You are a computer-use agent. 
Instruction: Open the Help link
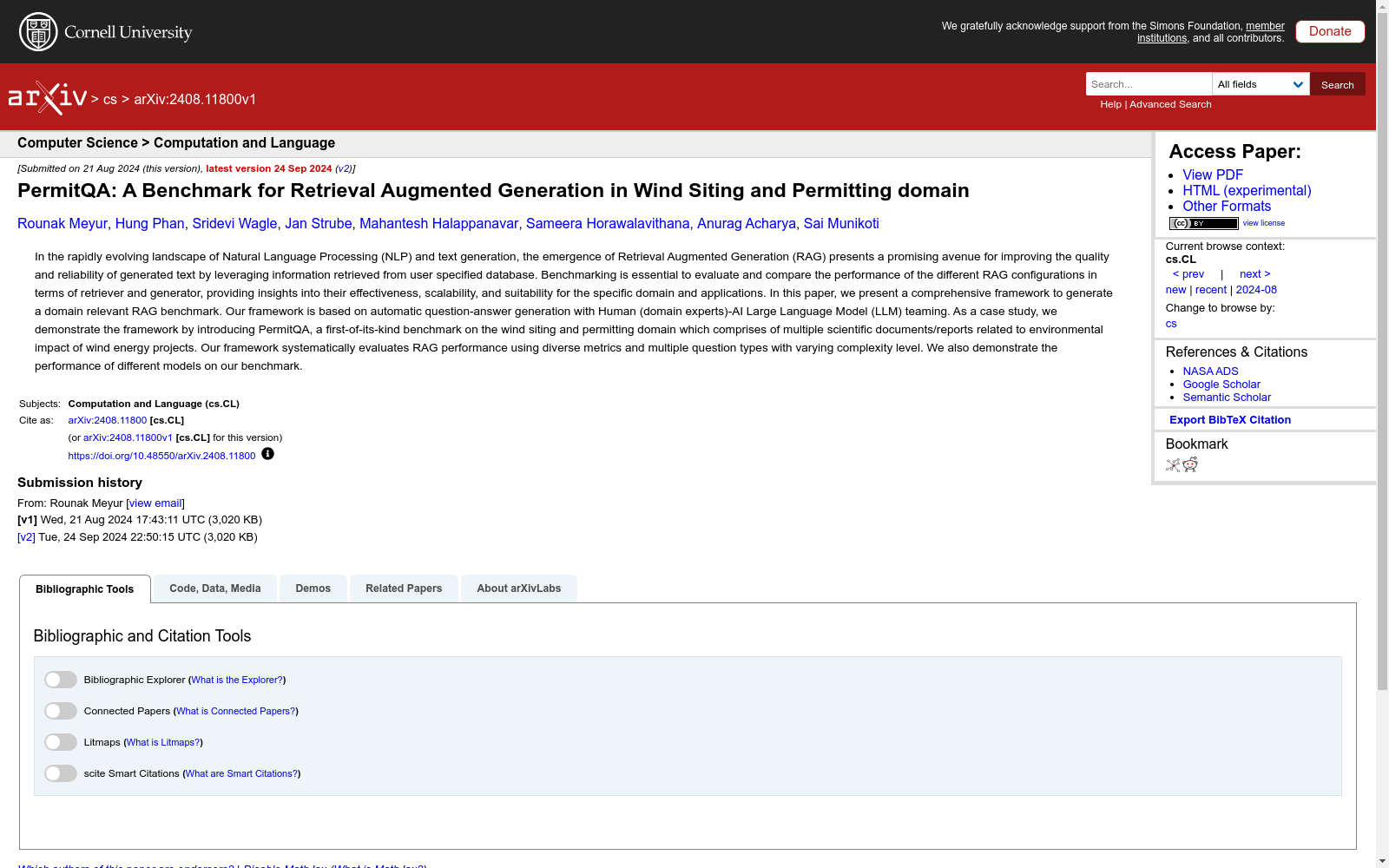pos(1110,104)
